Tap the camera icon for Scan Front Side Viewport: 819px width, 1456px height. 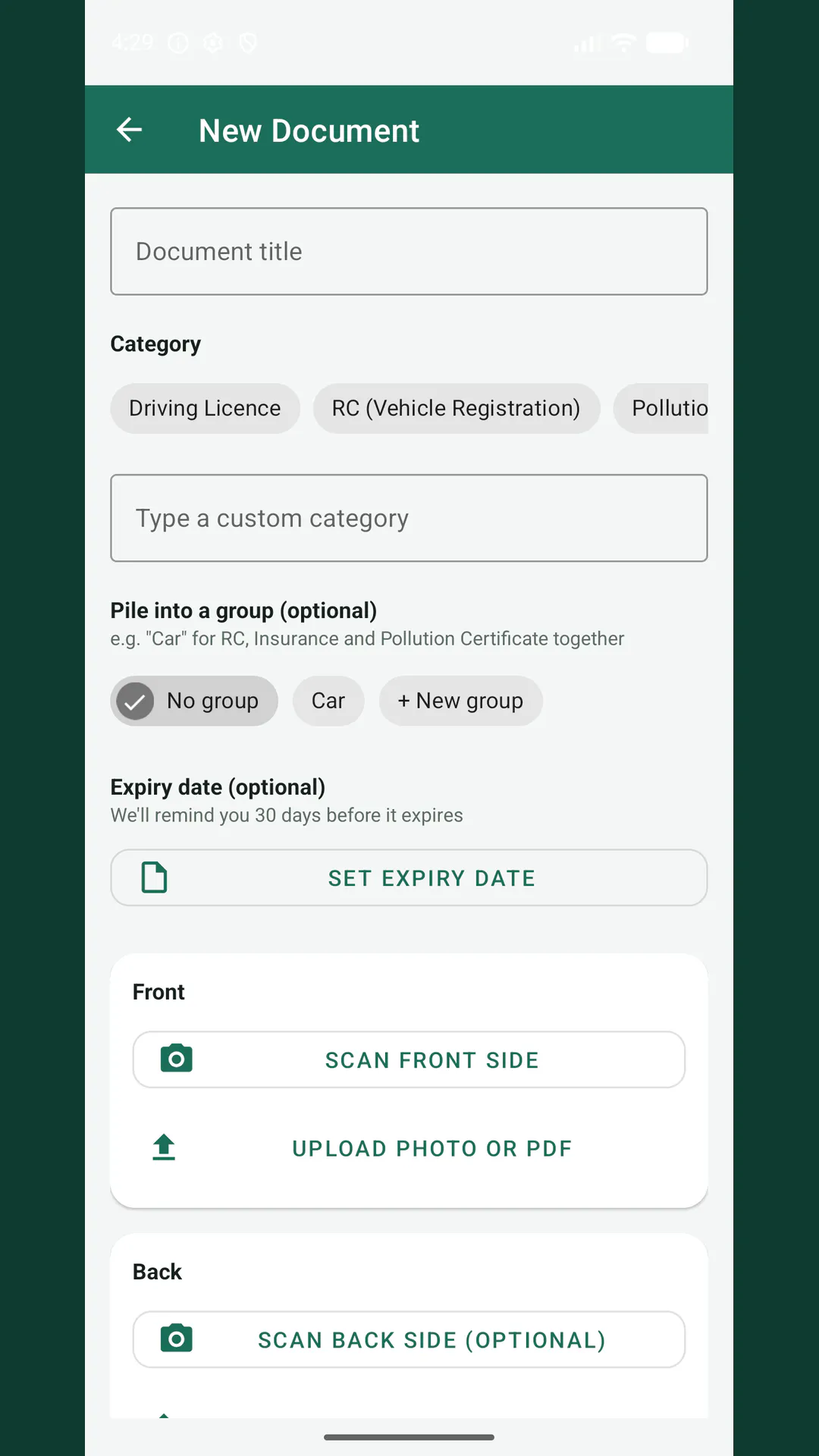[176, 1059]
